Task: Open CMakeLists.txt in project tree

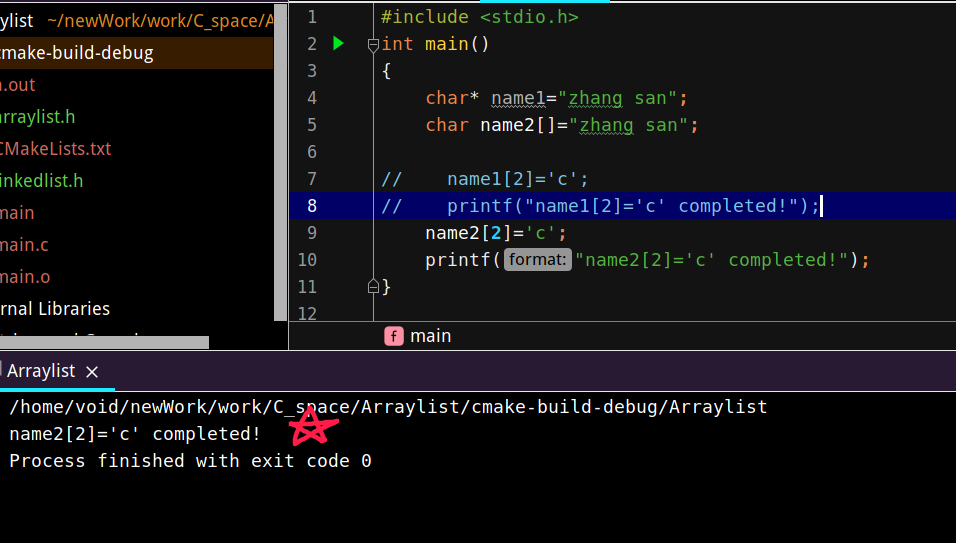Action: click(x=55, y=149)
